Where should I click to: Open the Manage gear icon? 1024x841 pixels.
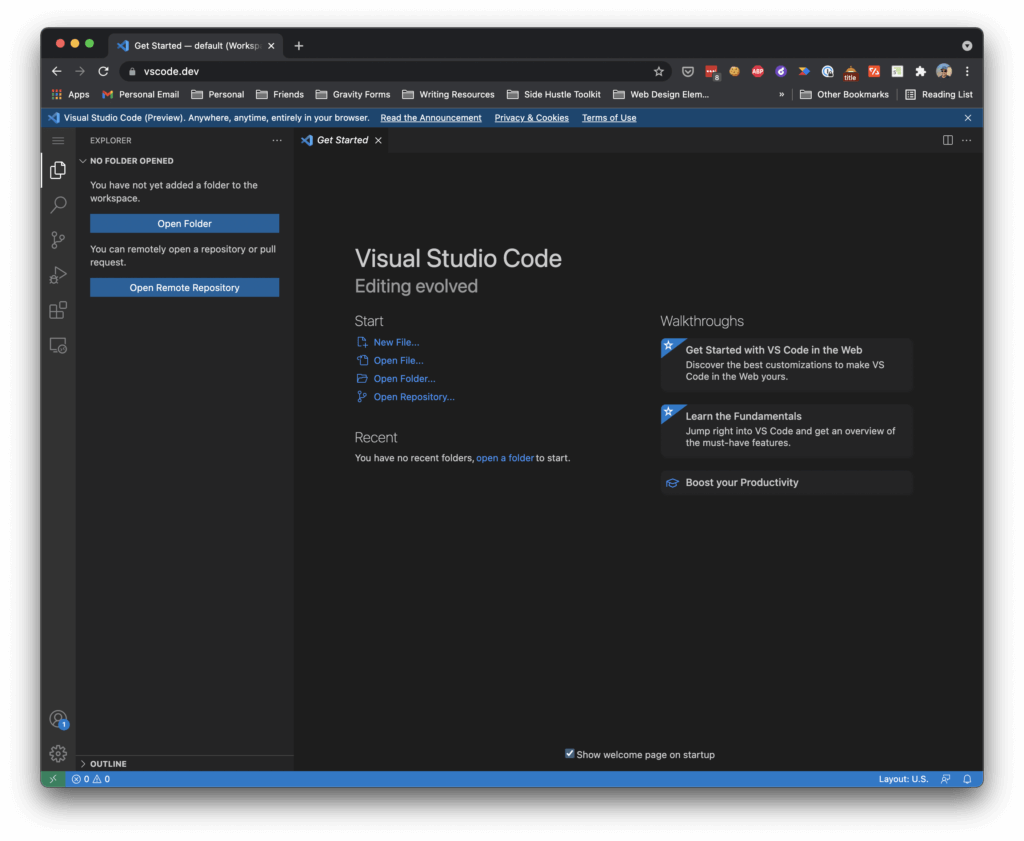click(58, 754)
